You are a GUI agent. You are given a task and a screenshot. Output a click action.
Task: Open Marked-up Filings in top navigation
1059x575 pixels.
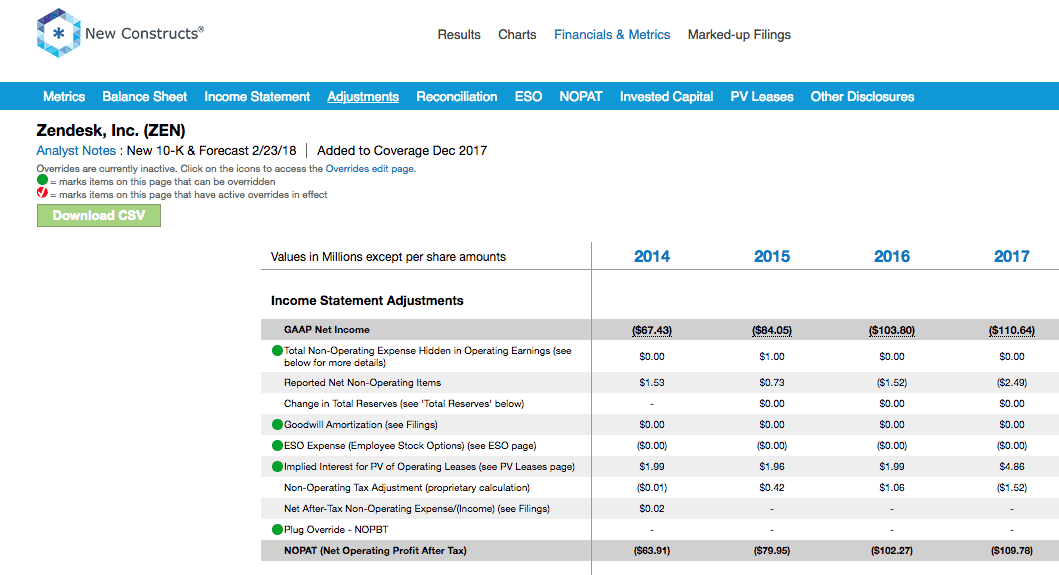tap(739, 34)
